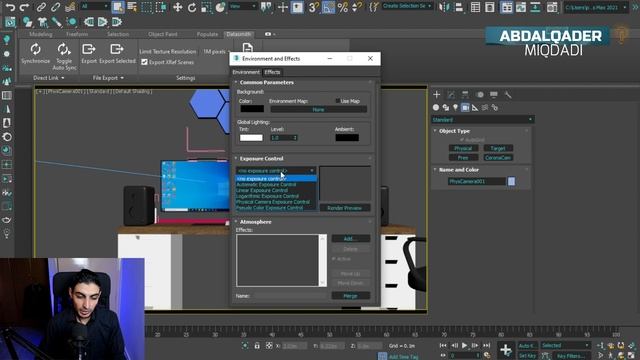This screenshot has height=360, width=640.
Task: Click the Play Animation button
Action: pos(464,345)
